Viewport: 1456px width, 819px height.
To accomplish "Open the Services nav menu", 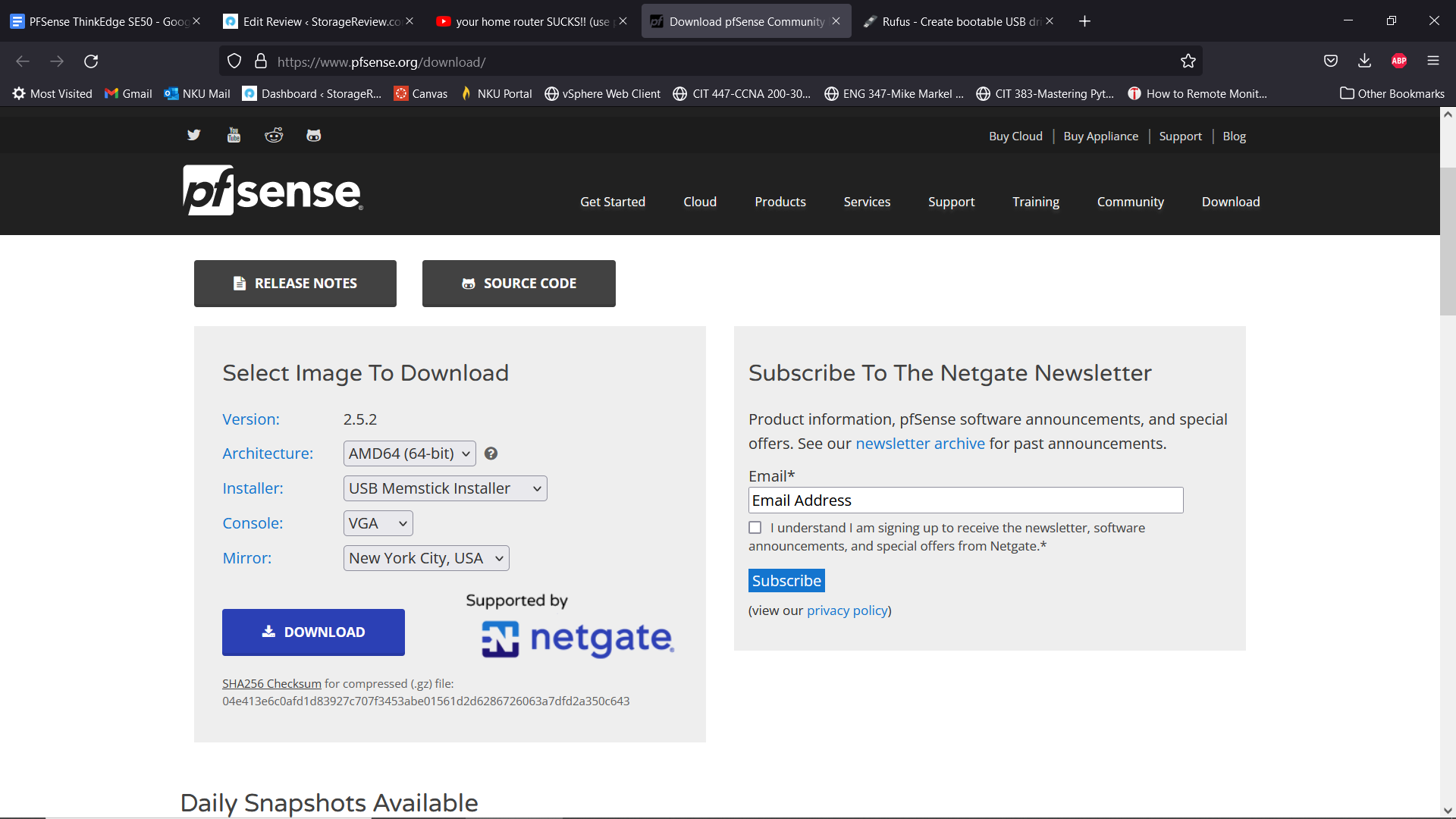I will pos(867,202).
